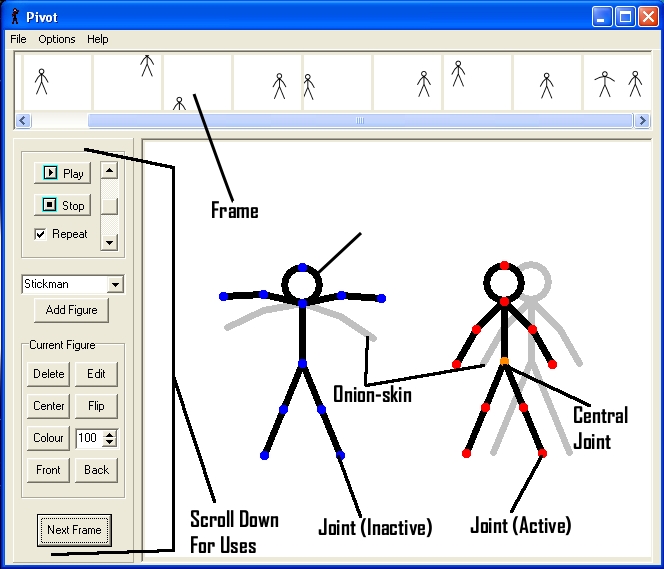Screen dimensions: 664x569
Task: Bring the figure to Front
Action: pyautogui.click(x=48, y=470)
